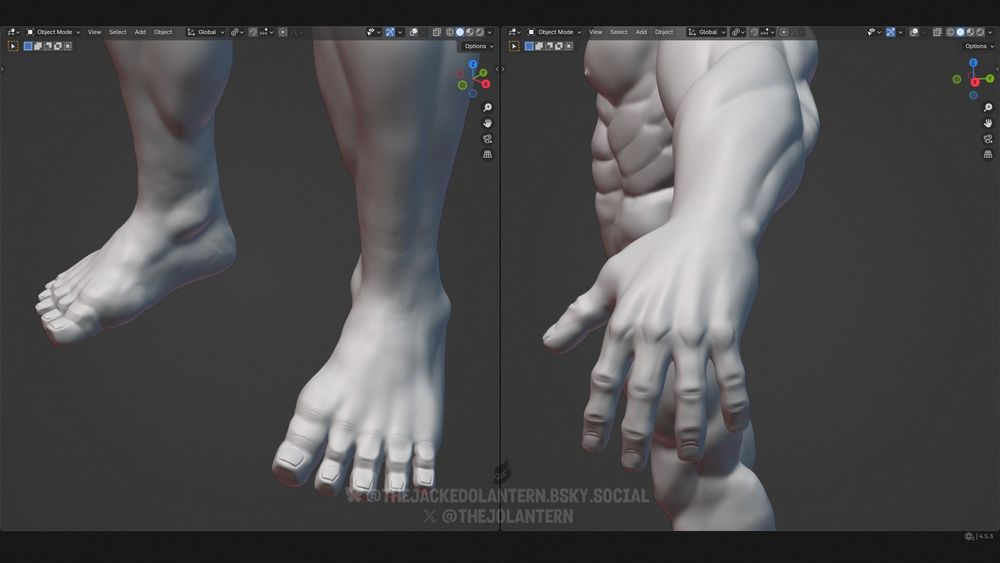Screen dimensions: 1000x563
Task: Toggle proportional editing in left viewport
Action: click(283, 32)
